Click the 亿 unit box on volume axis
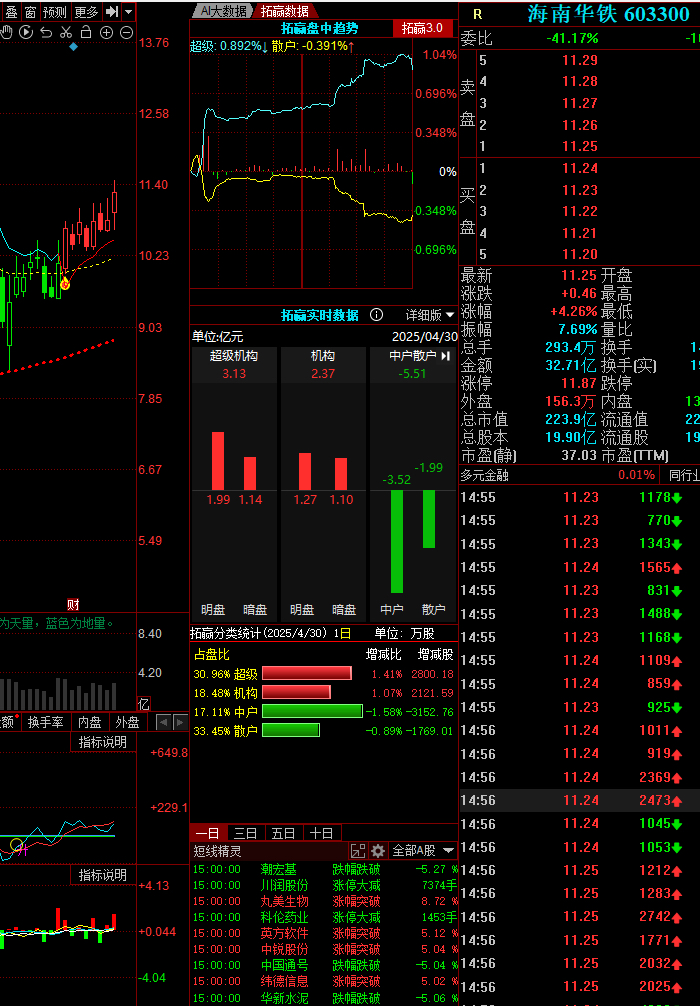Viewport: 700px width, 1006px height. click(144, 704)
